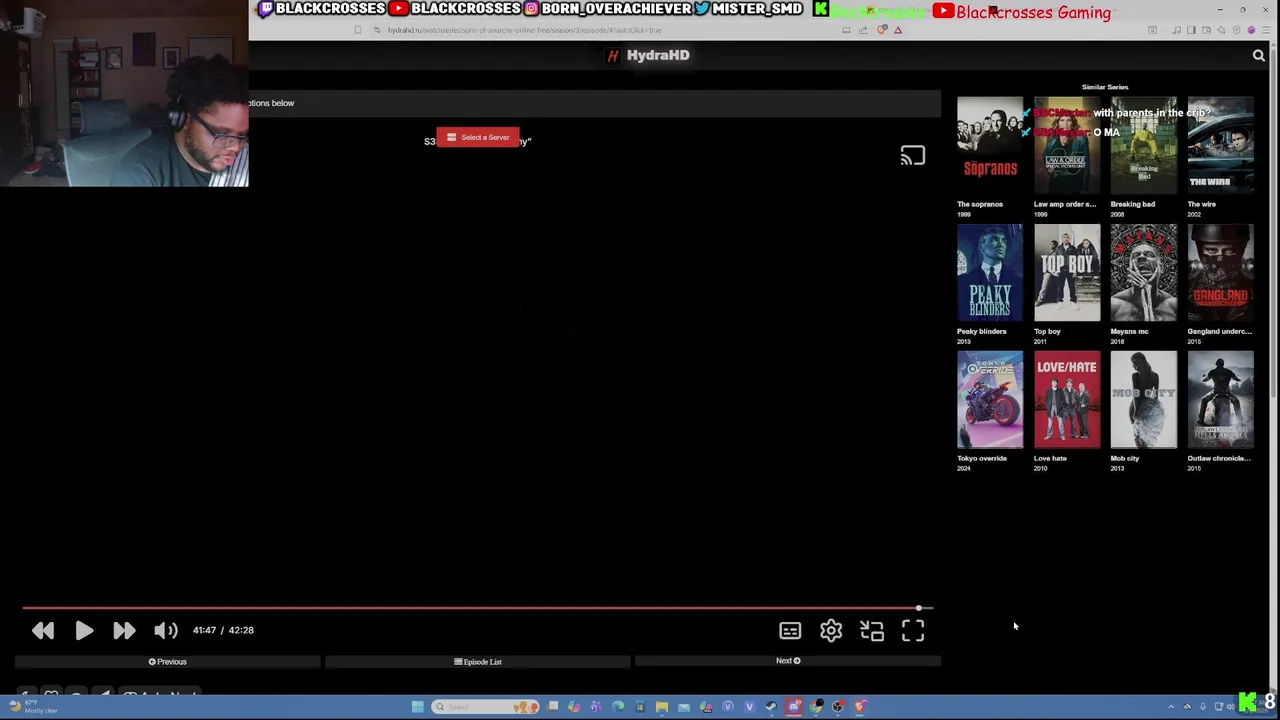Click the video progress bar
1280x720 pixels.
(478, 608)
